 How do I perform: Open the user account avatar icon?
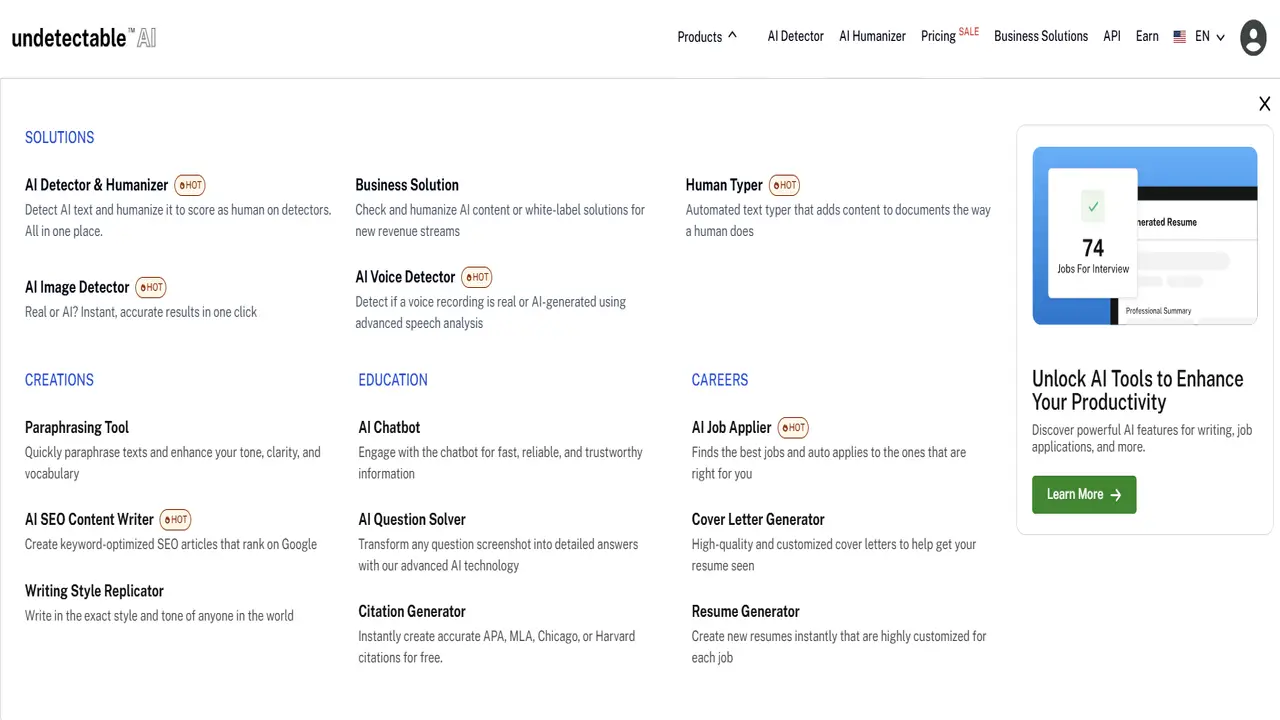click(1253, 37)
